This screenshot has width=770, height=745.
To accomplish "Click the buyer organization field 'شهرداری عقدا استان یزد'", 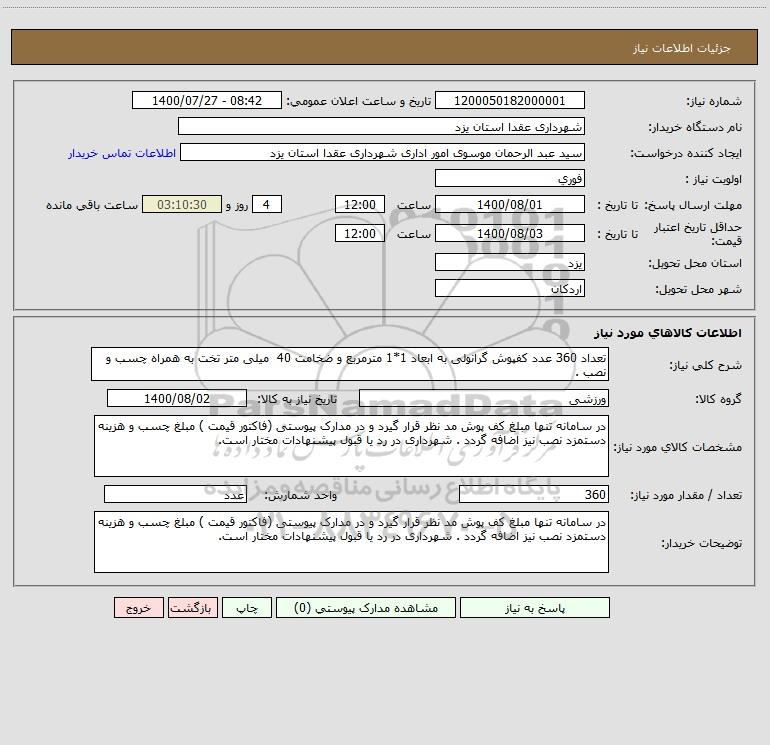I will [x=381, y=126].
